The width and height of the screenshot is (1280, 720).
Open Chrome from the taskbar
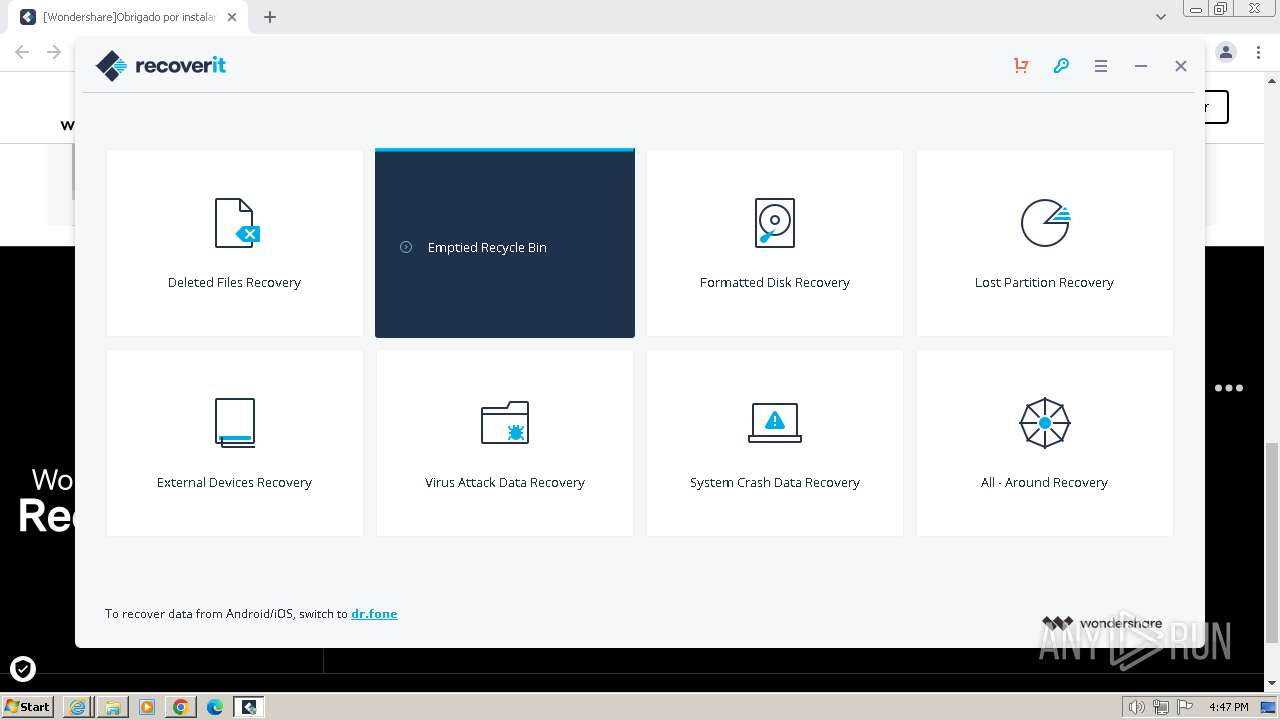click(x=180, y=707)
